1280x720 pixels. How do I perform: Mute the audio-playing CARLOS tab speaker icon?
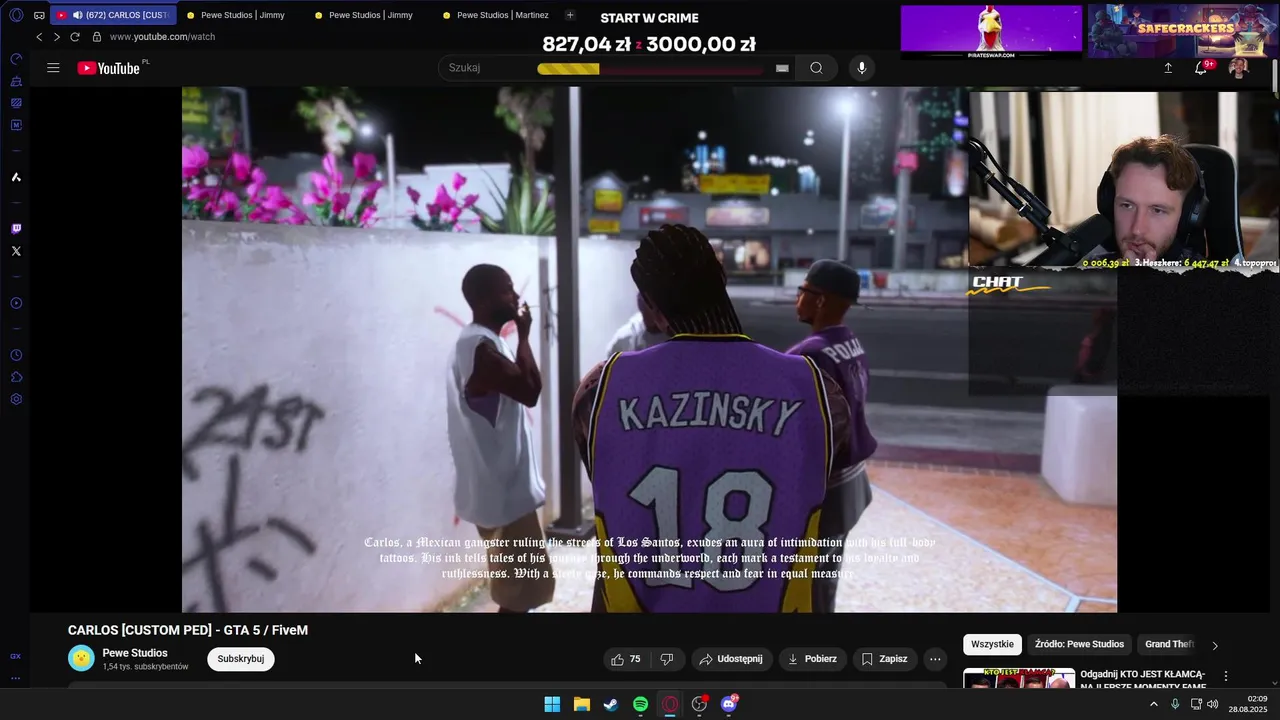pyautogui.click(x=77, y=15)
